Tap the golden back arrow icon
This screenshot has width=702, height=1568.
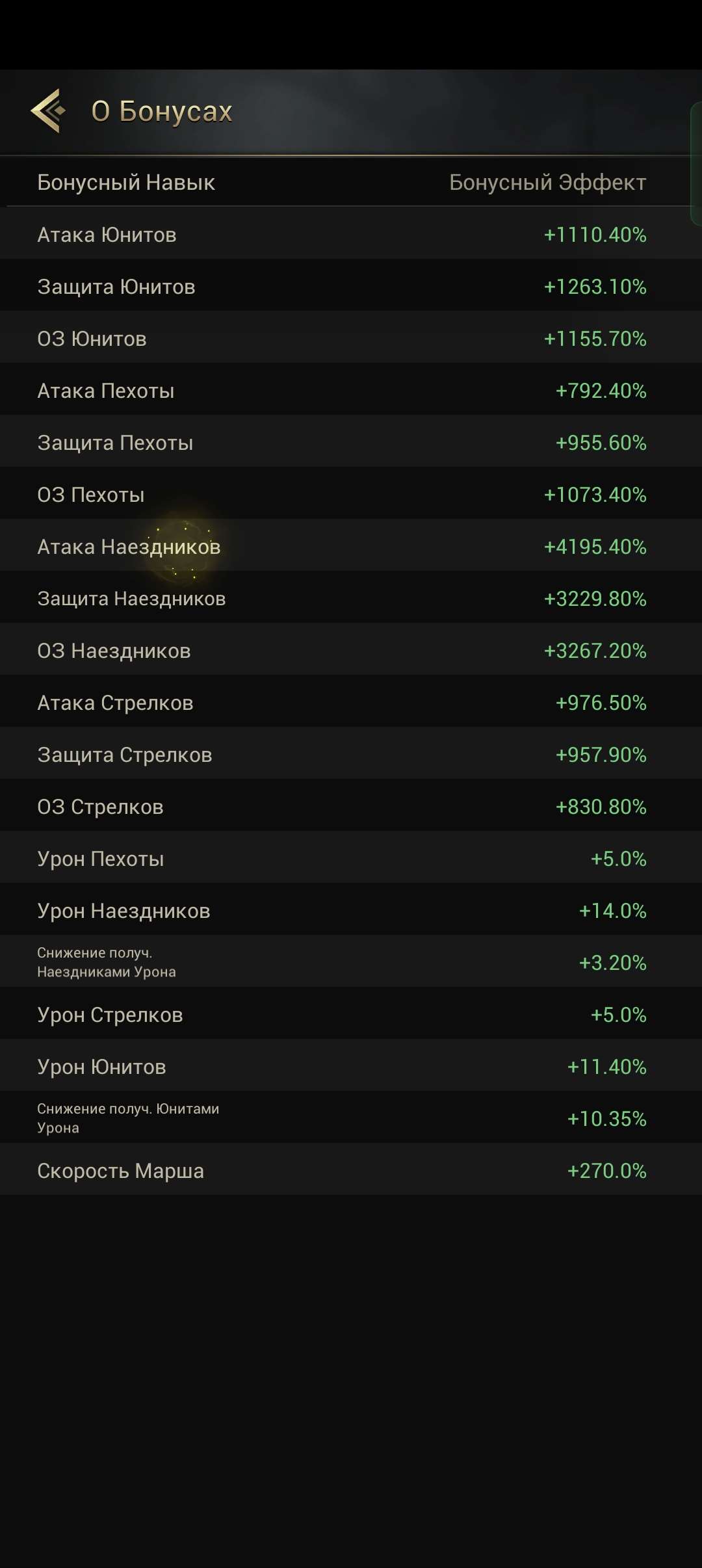[x=48, y=111]
